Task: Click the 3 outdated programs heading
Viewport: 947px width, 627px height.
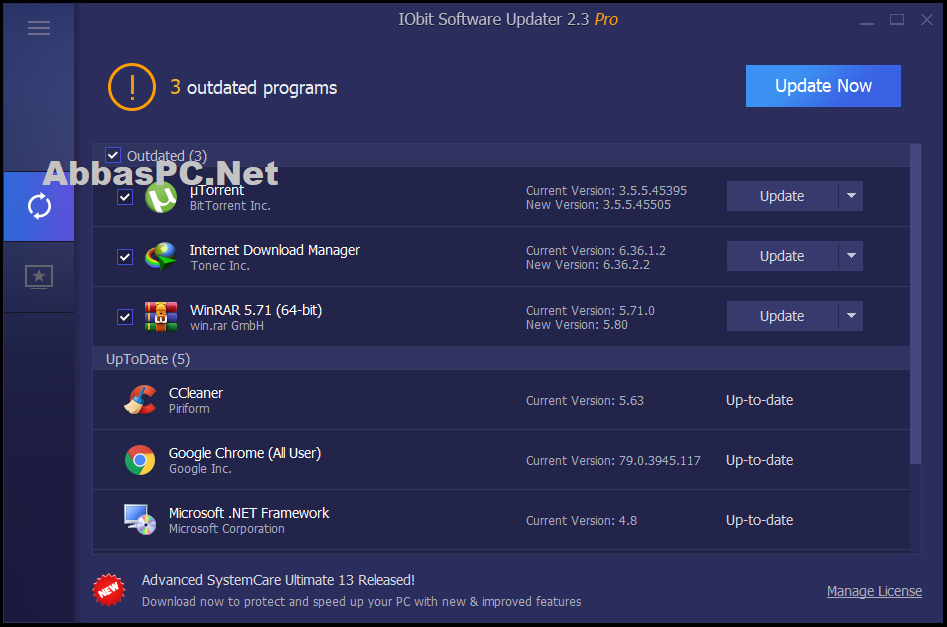Action: [254, 88]
